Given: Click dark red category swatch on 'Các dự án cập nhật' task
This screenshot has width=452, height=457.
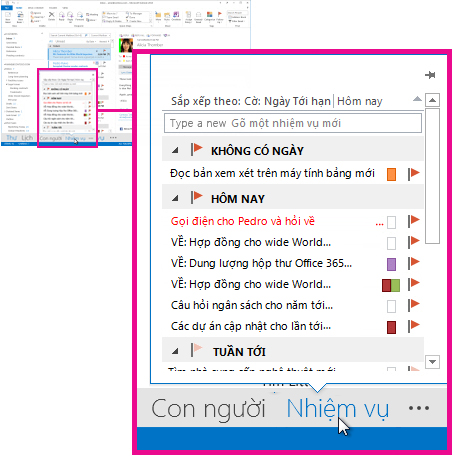Looking at the screenshot, I should (x=391, y=327).
